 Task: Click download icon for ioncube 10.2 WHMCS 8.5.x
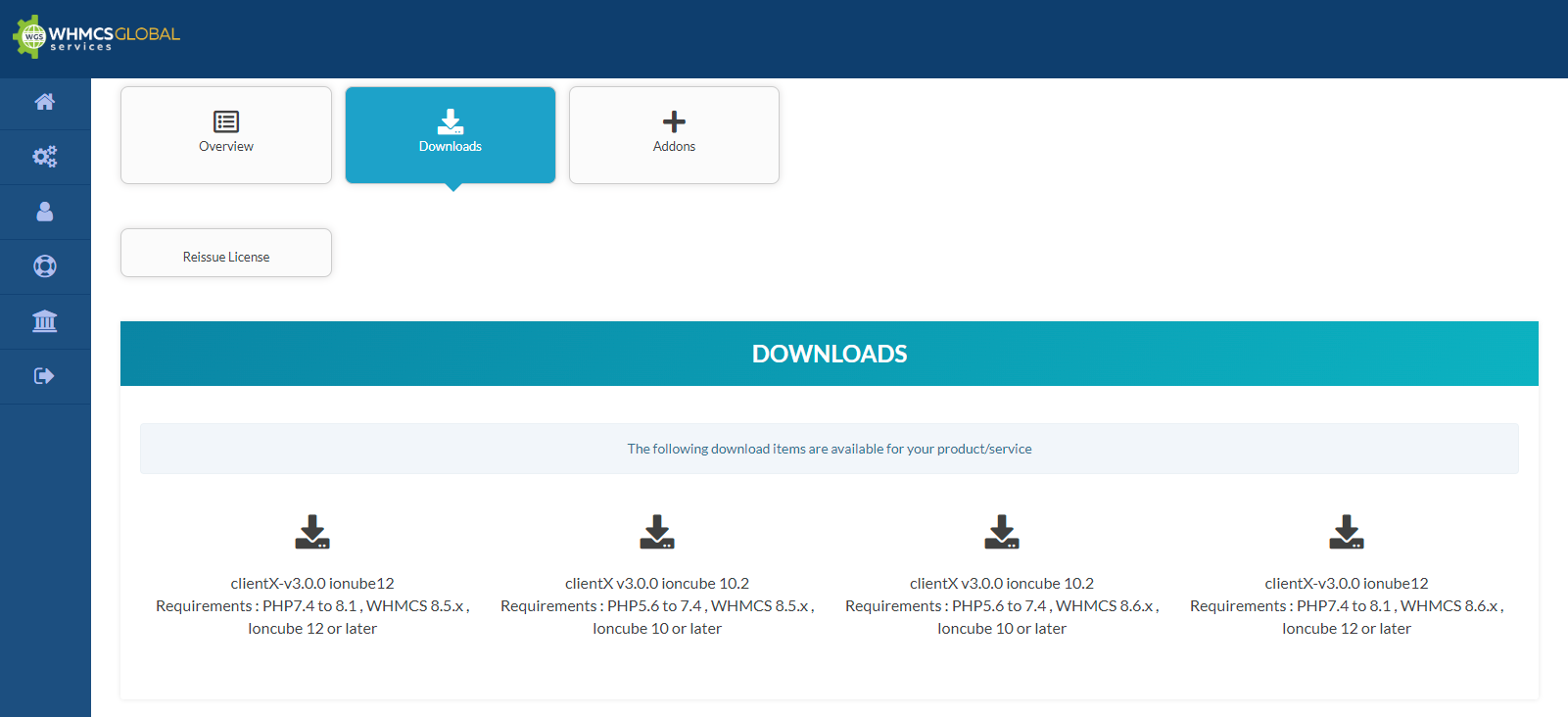pyautogui.click(x=657, y=532)
